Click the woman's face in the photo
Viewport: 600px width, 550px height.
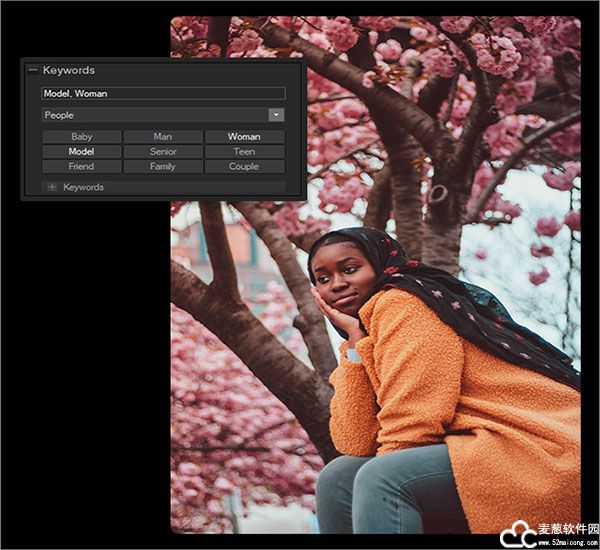340,280
